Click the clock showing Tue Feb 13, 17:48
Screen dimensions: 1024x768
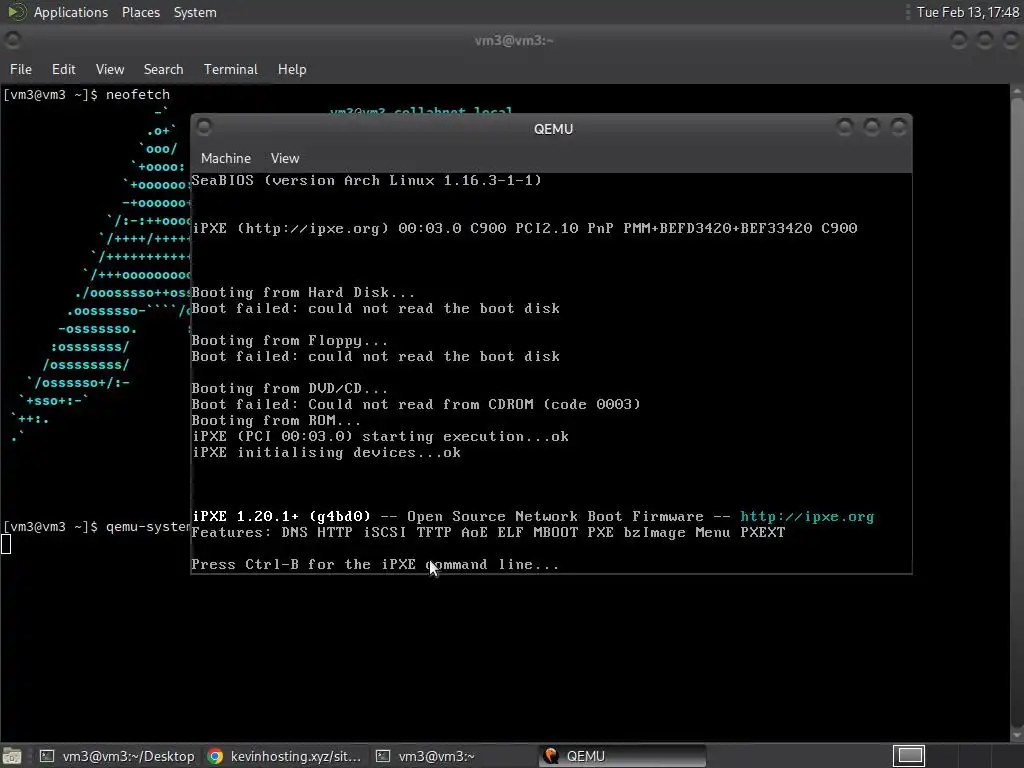click(967, 12)
